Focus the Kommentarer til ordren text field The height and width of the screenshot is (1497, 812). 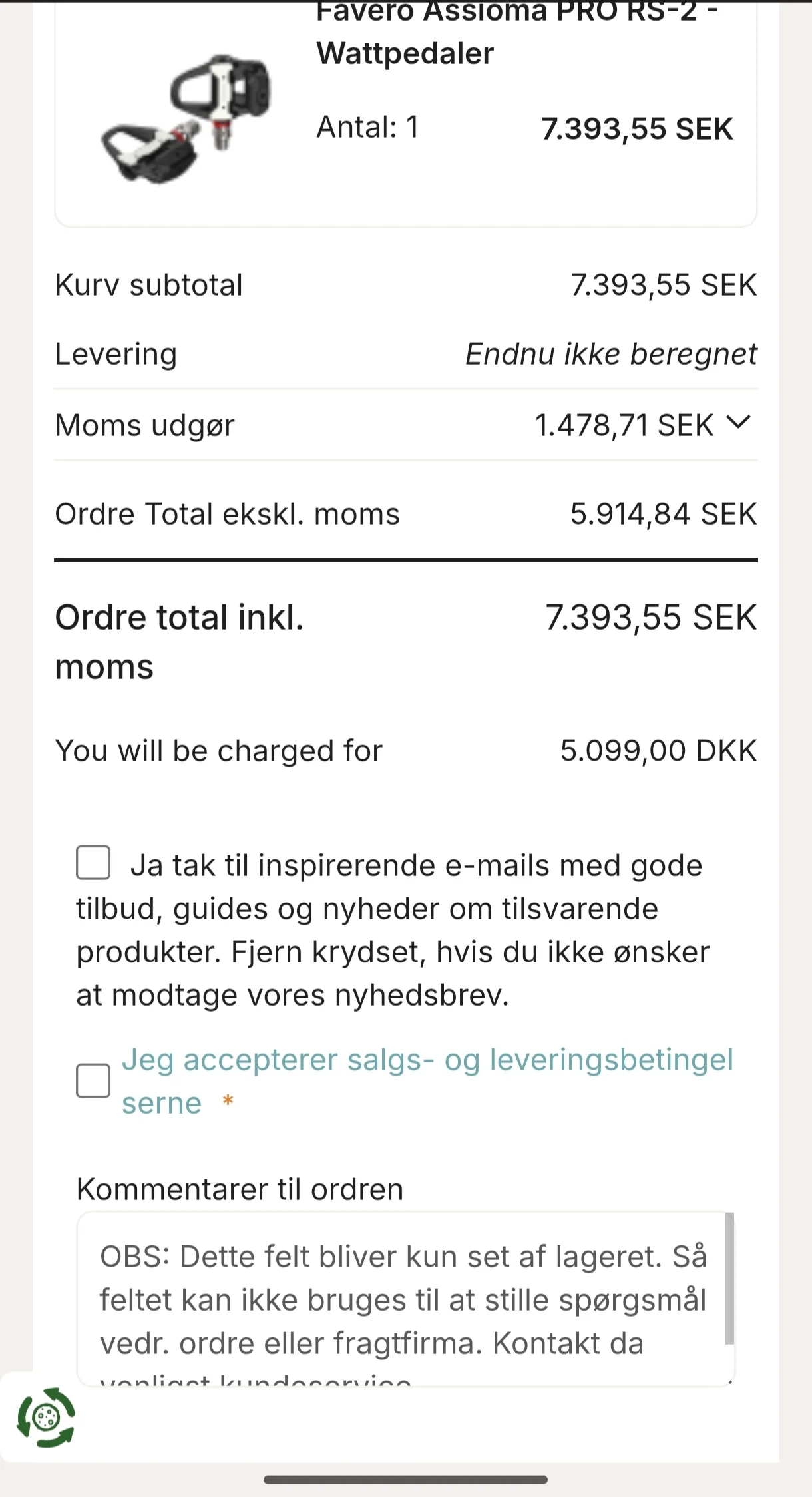click(x=399, y=1298)
